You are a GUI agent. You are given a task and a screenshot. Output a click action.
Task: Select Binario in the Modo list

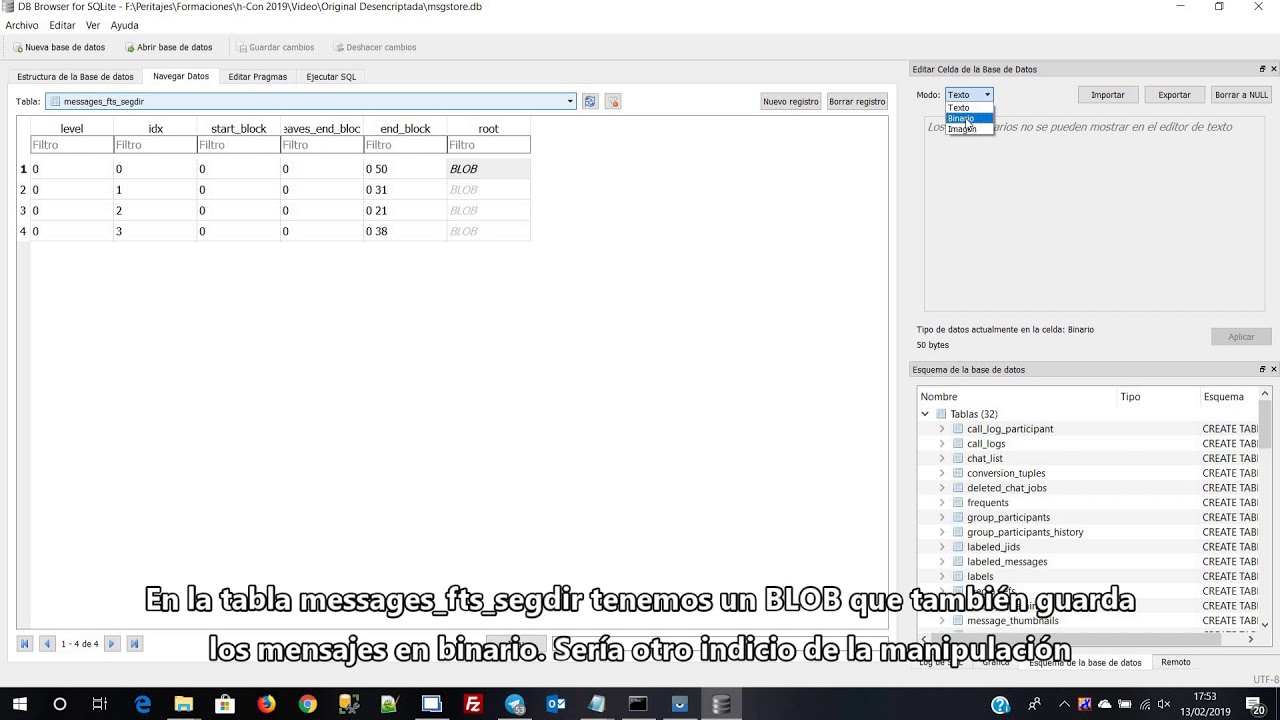969,118
